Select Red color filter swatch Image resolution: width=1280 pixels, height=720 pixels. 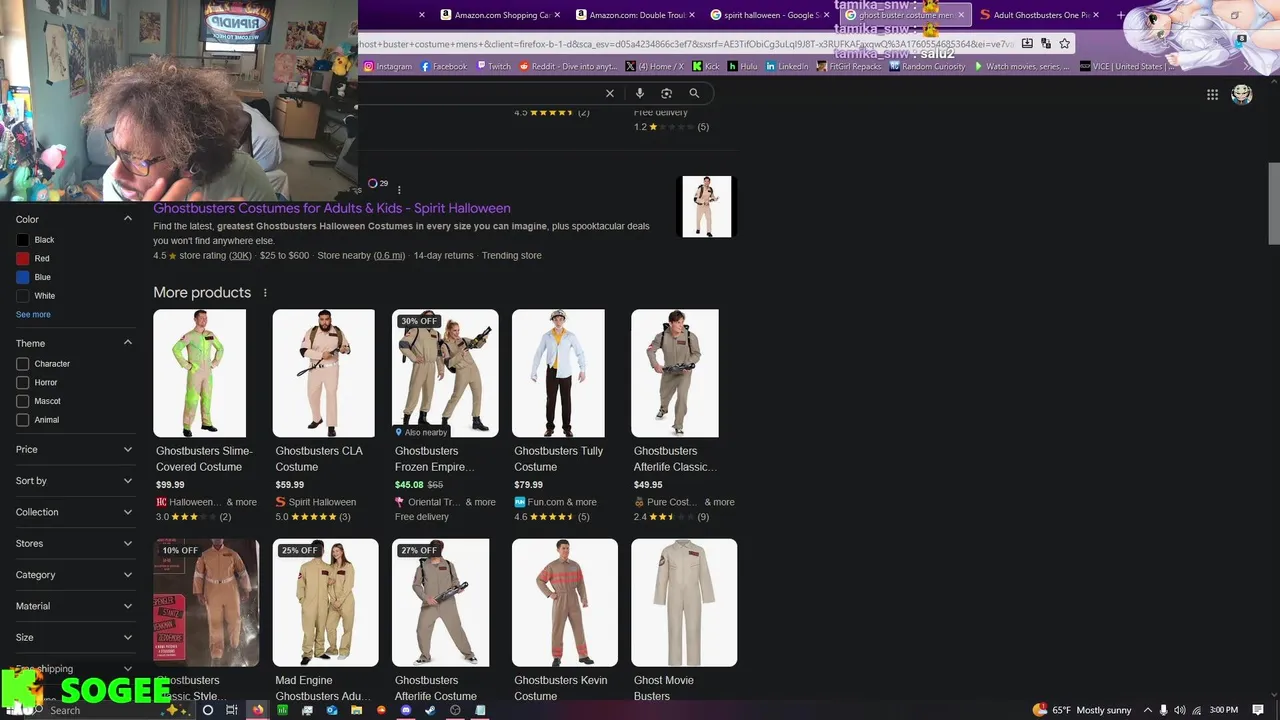click(23, 259)
